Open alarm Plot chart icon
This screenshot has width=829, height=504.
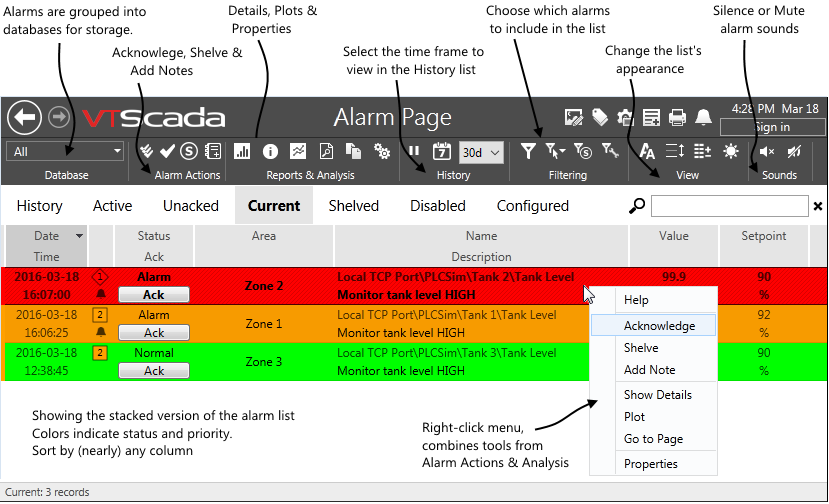(298, 152)
